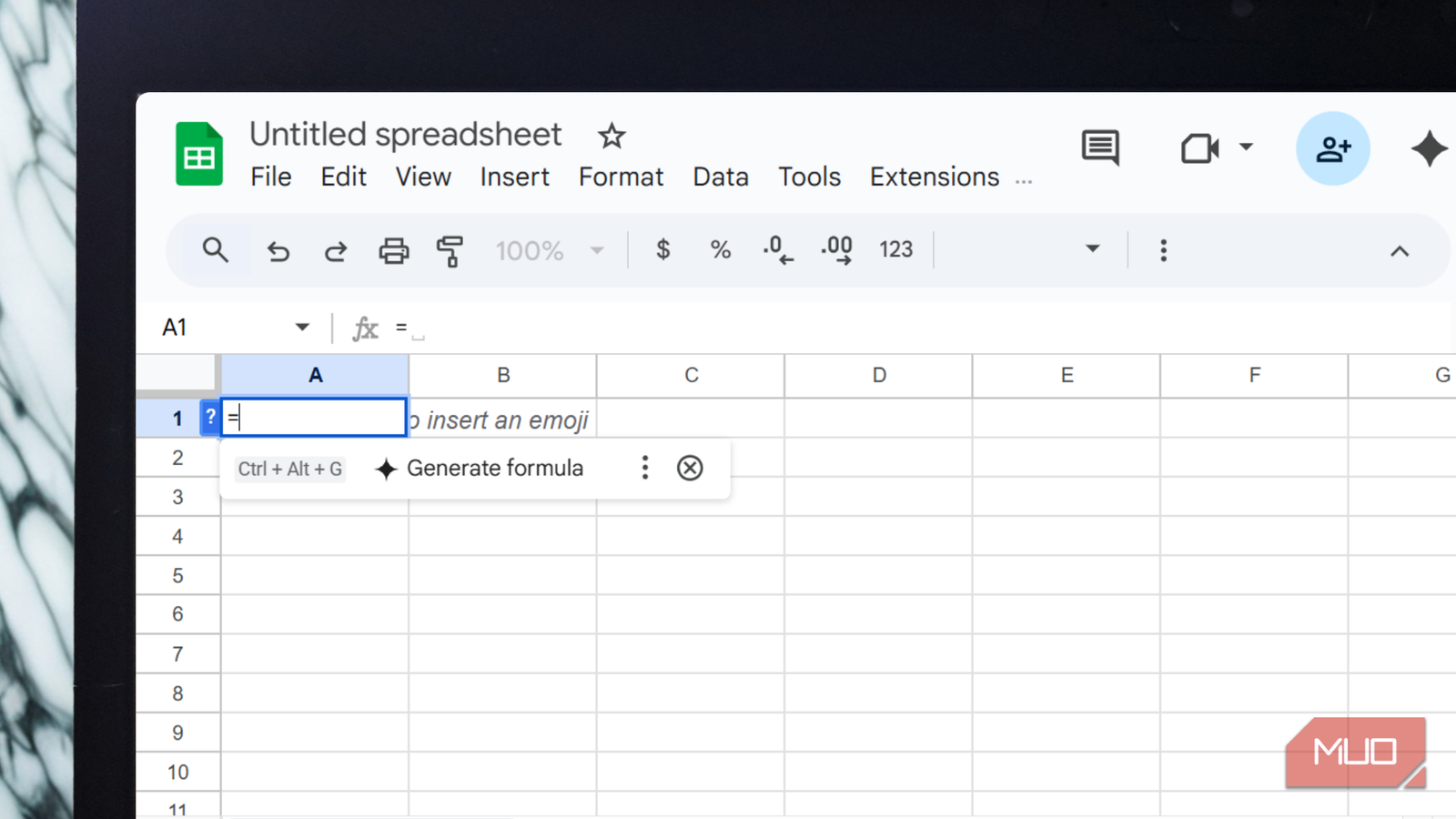Select column B header
1456x819 pixels.
tap(503, 375)
